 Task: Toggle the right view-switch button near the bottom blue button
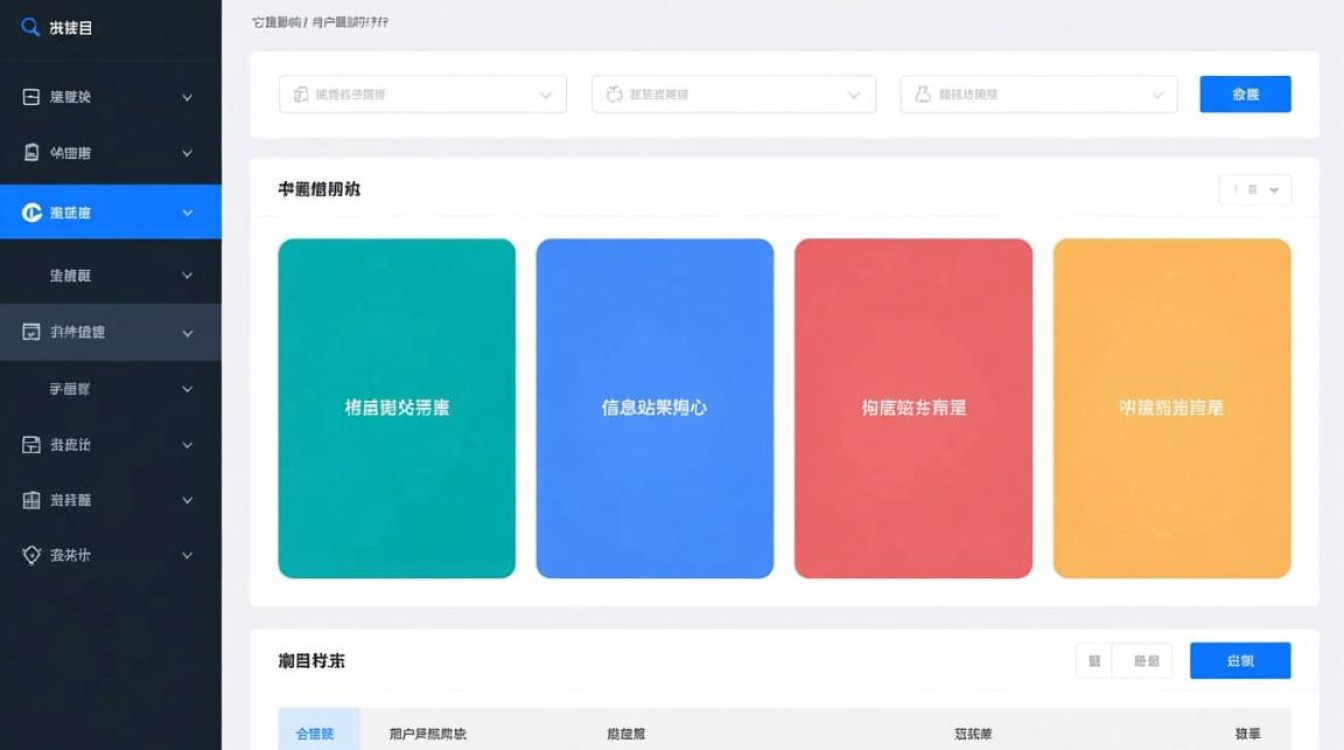1142,660
